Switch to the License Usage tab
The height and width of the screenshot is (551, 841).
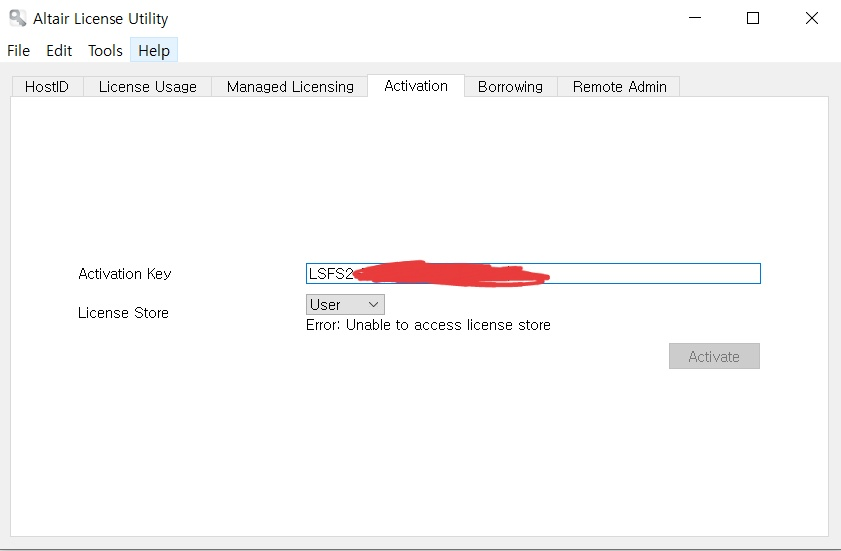[147, 86]
